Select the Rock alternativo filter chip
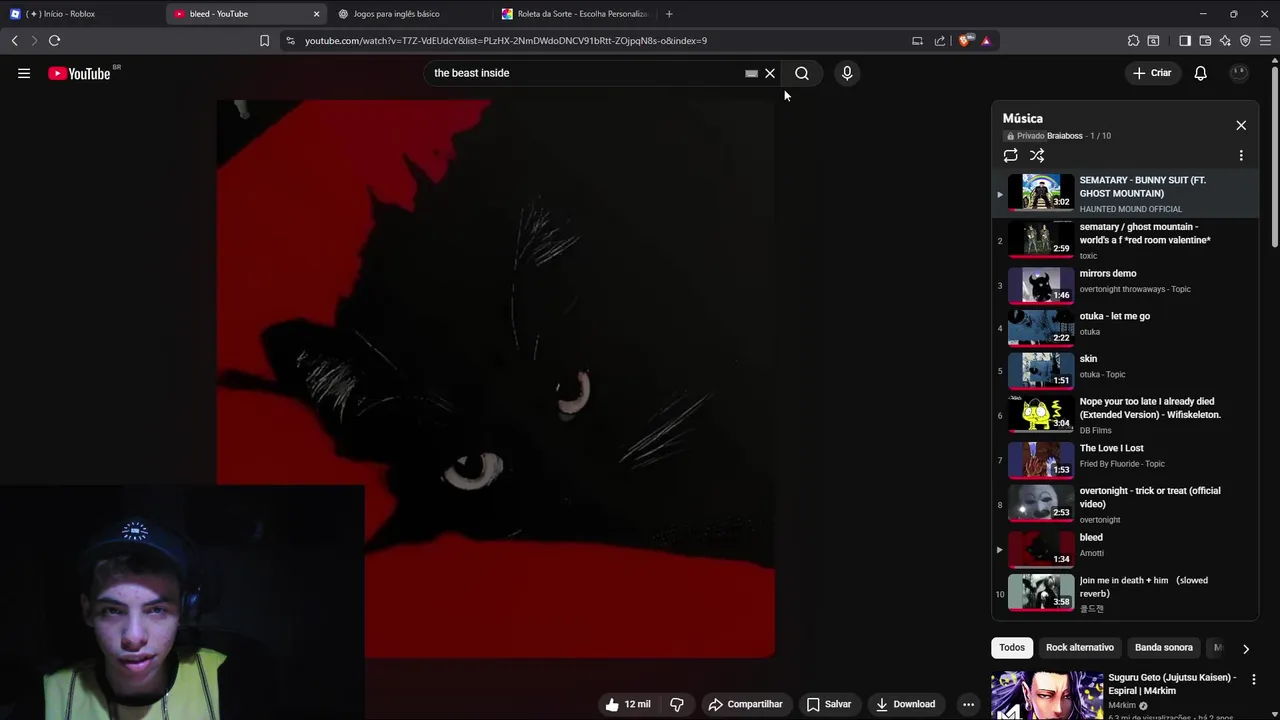1280x720 pixels. coord(1080,647)
